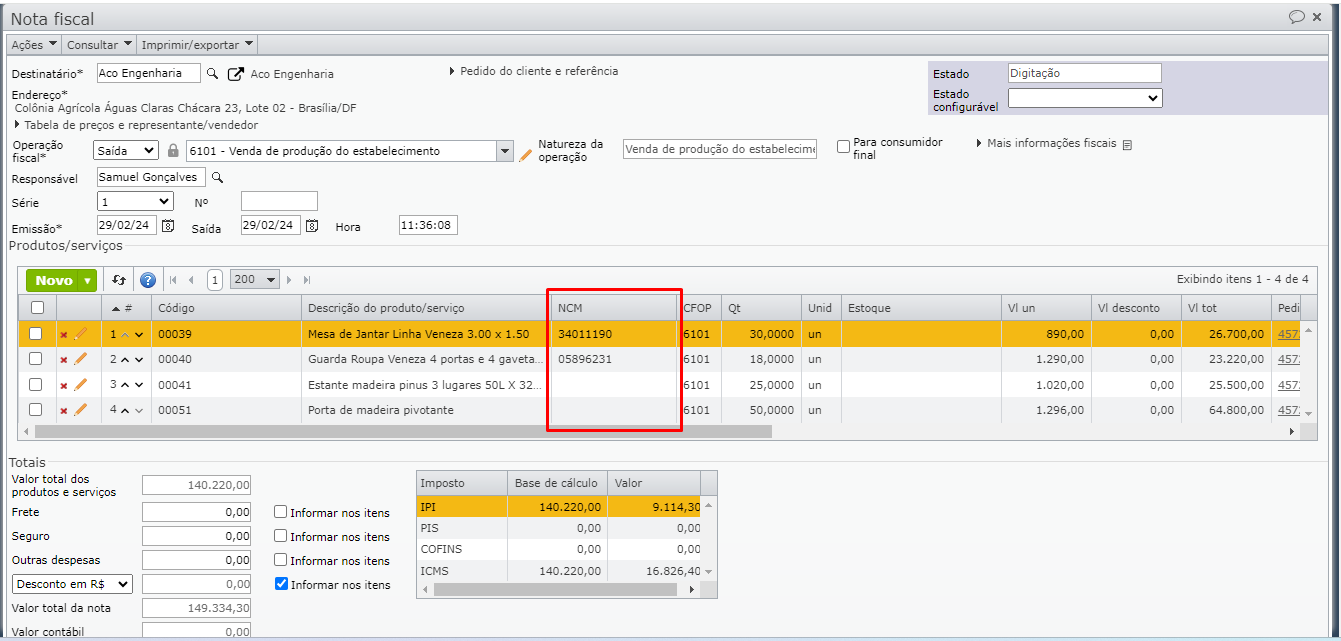Open the Imprimir/exportar menu
Viewport: 1341px width, 641px height.
click(197, 45)
